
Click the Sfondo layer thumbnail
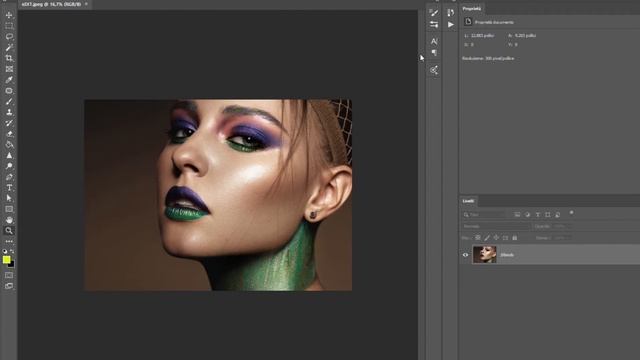click(x=484, y=254)
